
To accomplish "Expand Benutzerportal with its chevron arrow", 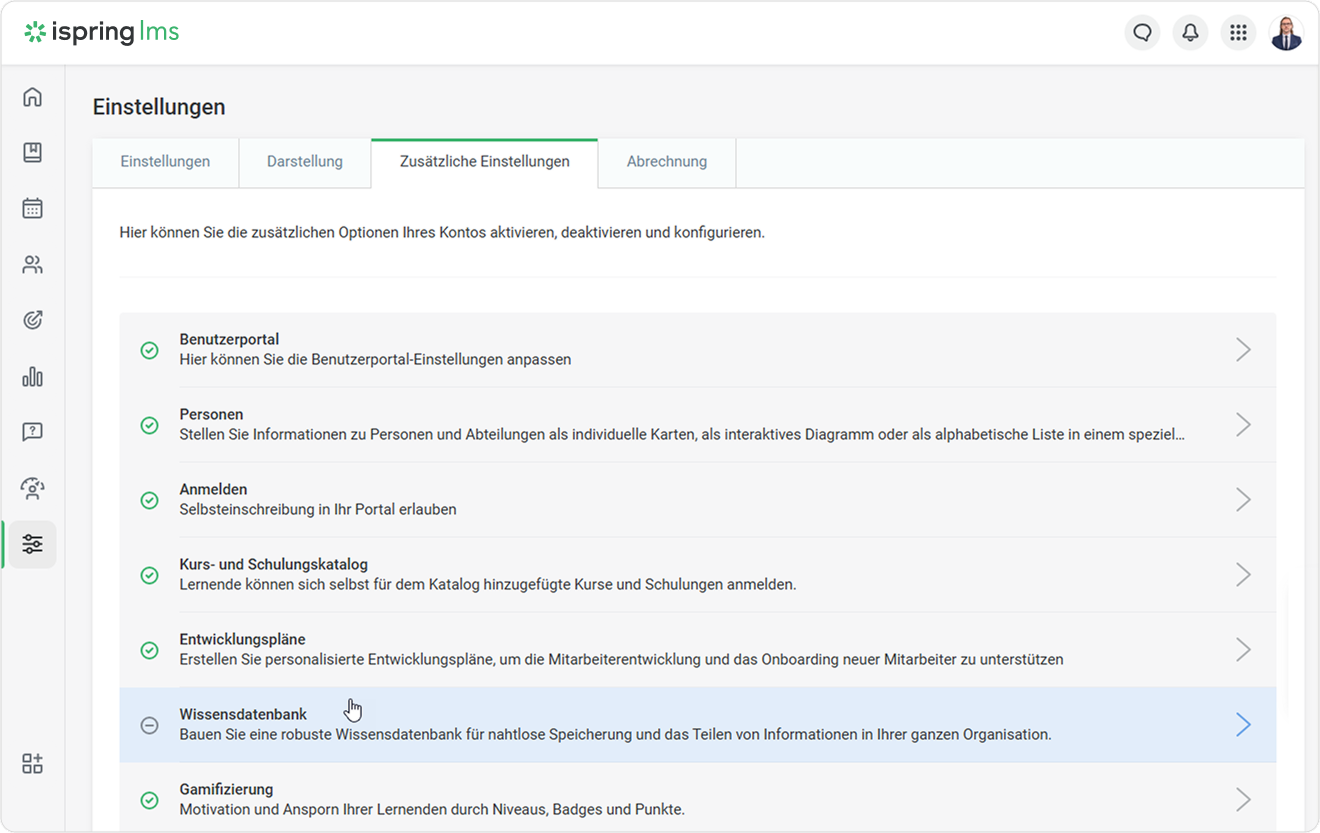I will [x=1243, y=349].
